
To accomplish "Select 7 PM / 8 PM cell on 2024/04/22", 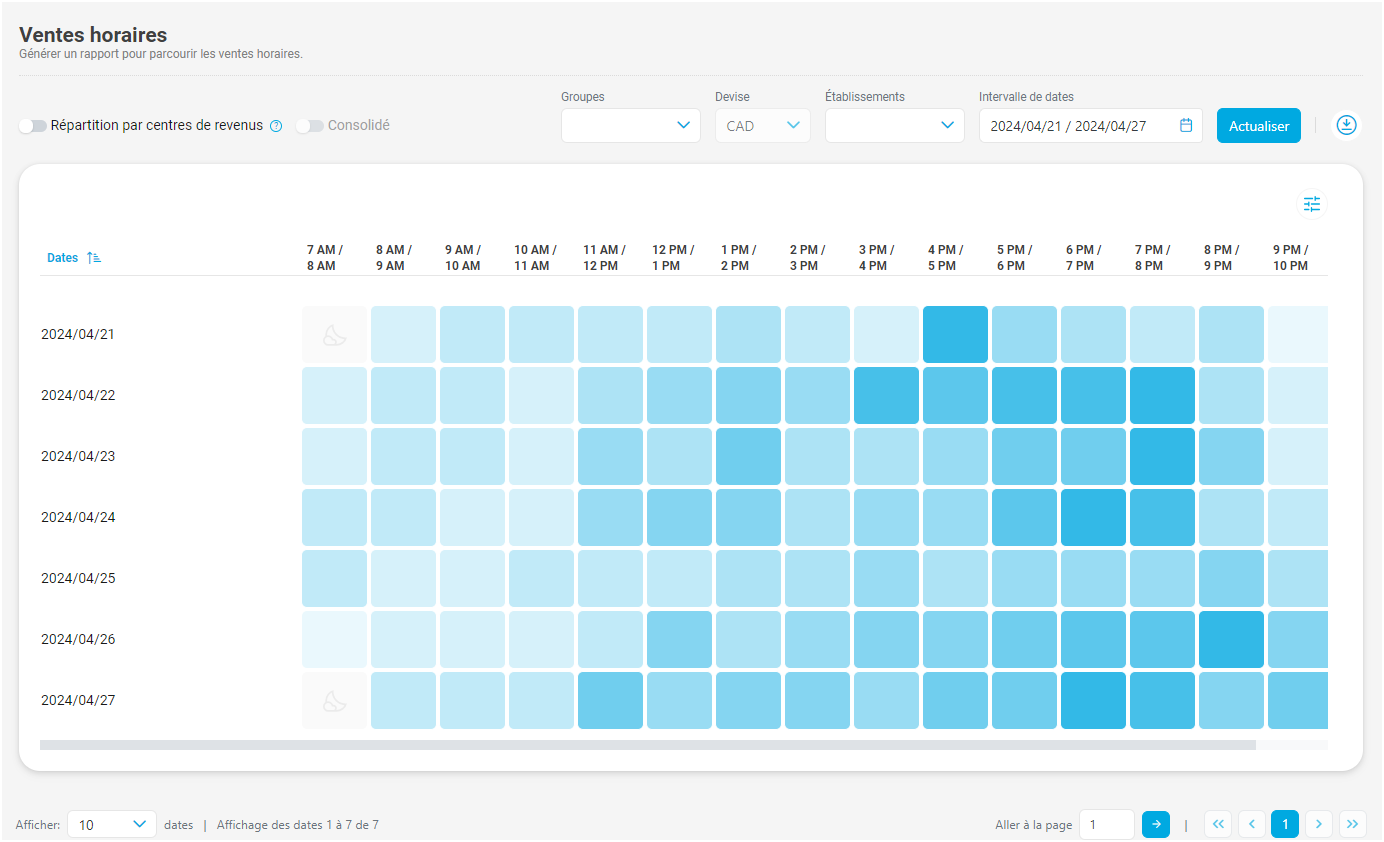I will [1163, 395].
